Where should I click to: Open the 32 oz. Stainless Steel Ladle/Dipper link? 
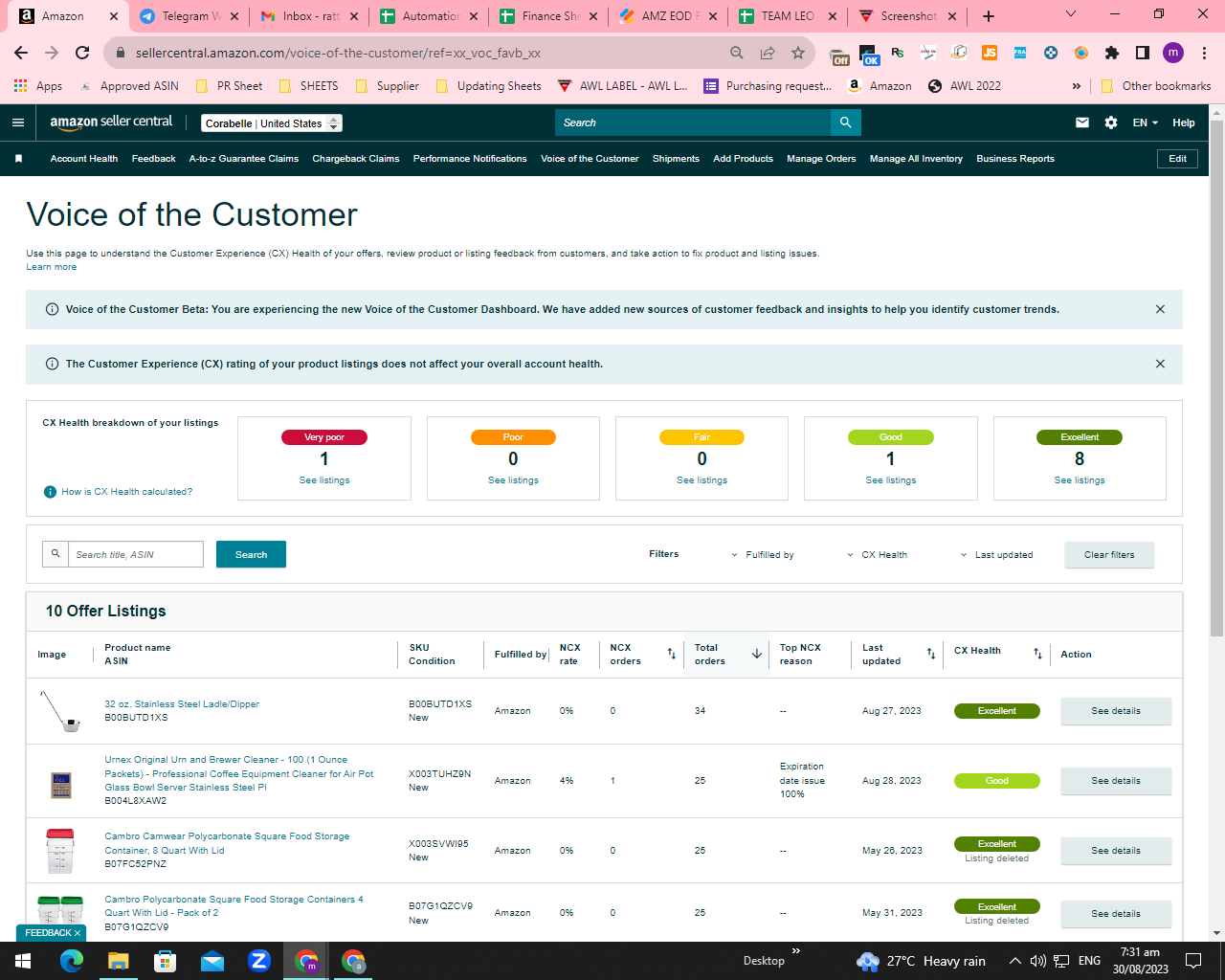[x=182, y=704]
